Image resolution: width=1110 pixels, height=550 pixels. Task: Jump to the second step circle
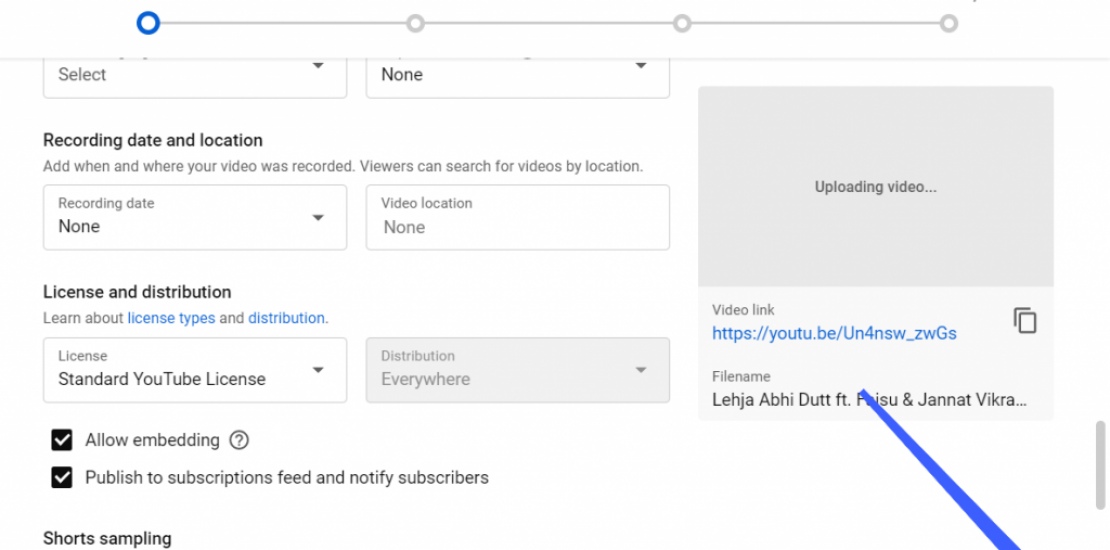415,23
